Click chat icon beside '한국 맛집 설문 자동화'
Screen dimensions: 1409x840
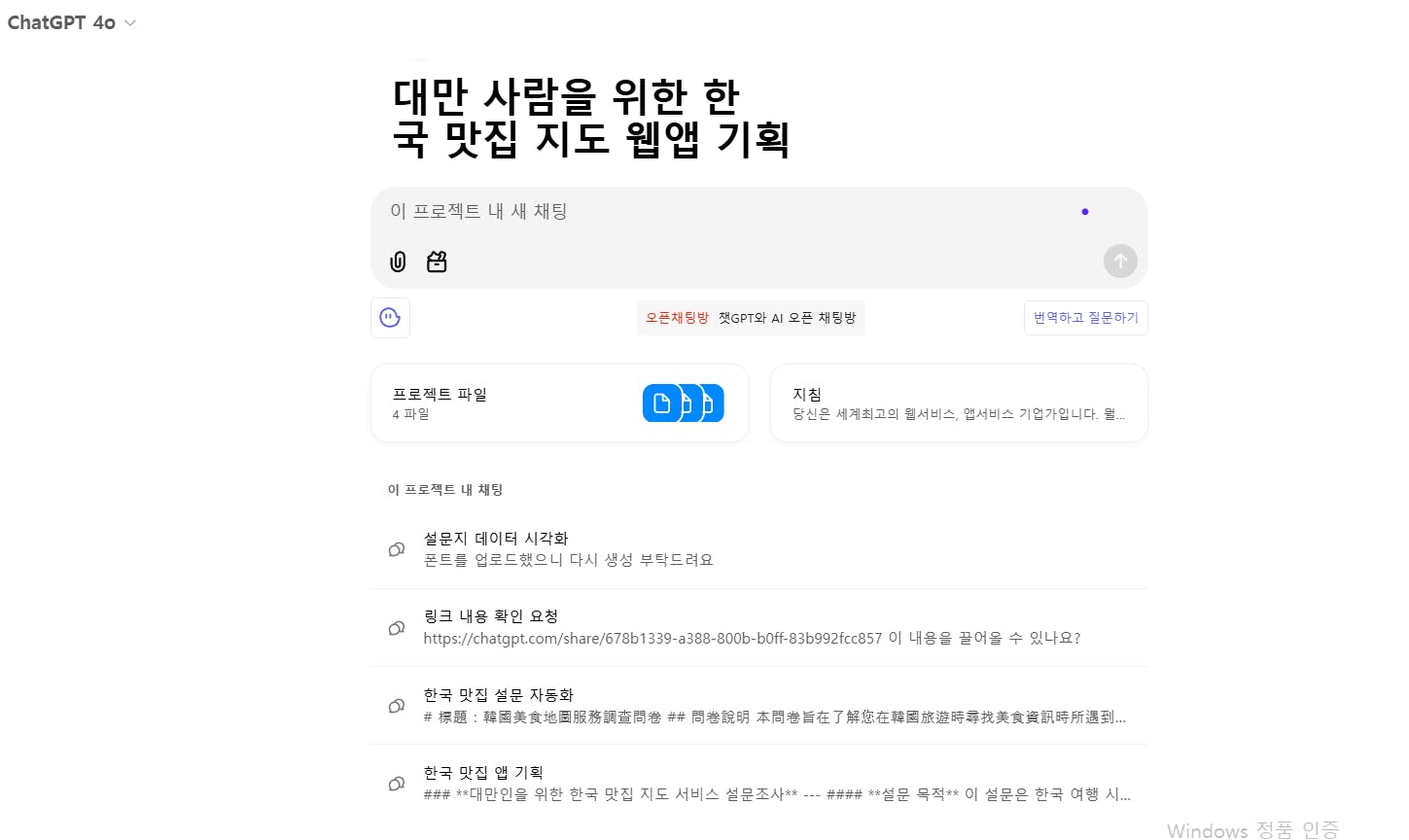[397, 706]
